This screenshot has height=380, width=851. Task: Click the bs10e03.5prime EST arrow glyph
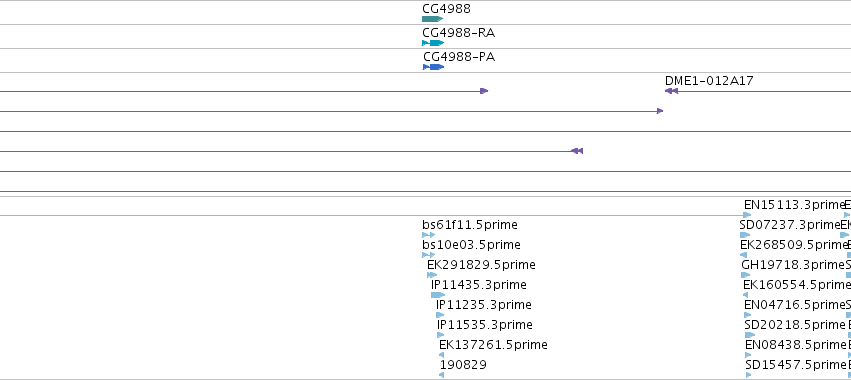pyautogui.click(x=428, y=255)
